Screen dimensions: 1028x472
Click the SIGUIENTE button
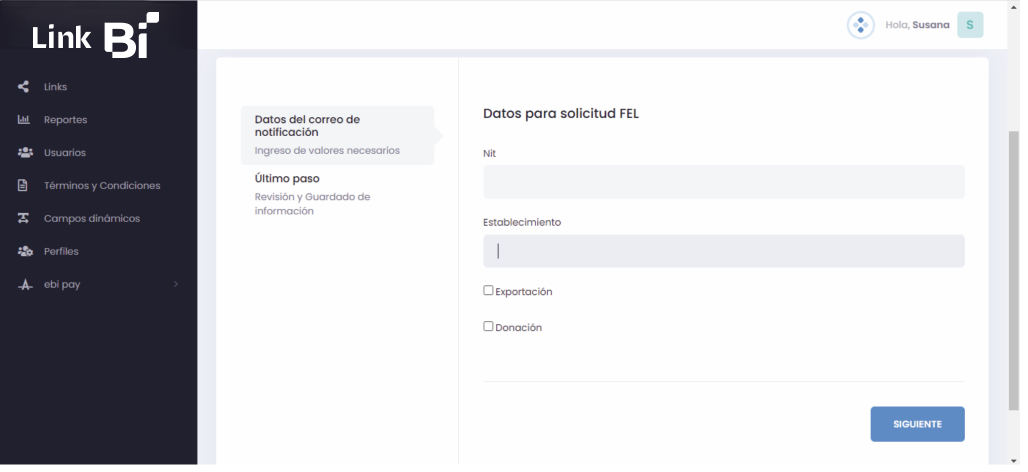click(917, 424)
